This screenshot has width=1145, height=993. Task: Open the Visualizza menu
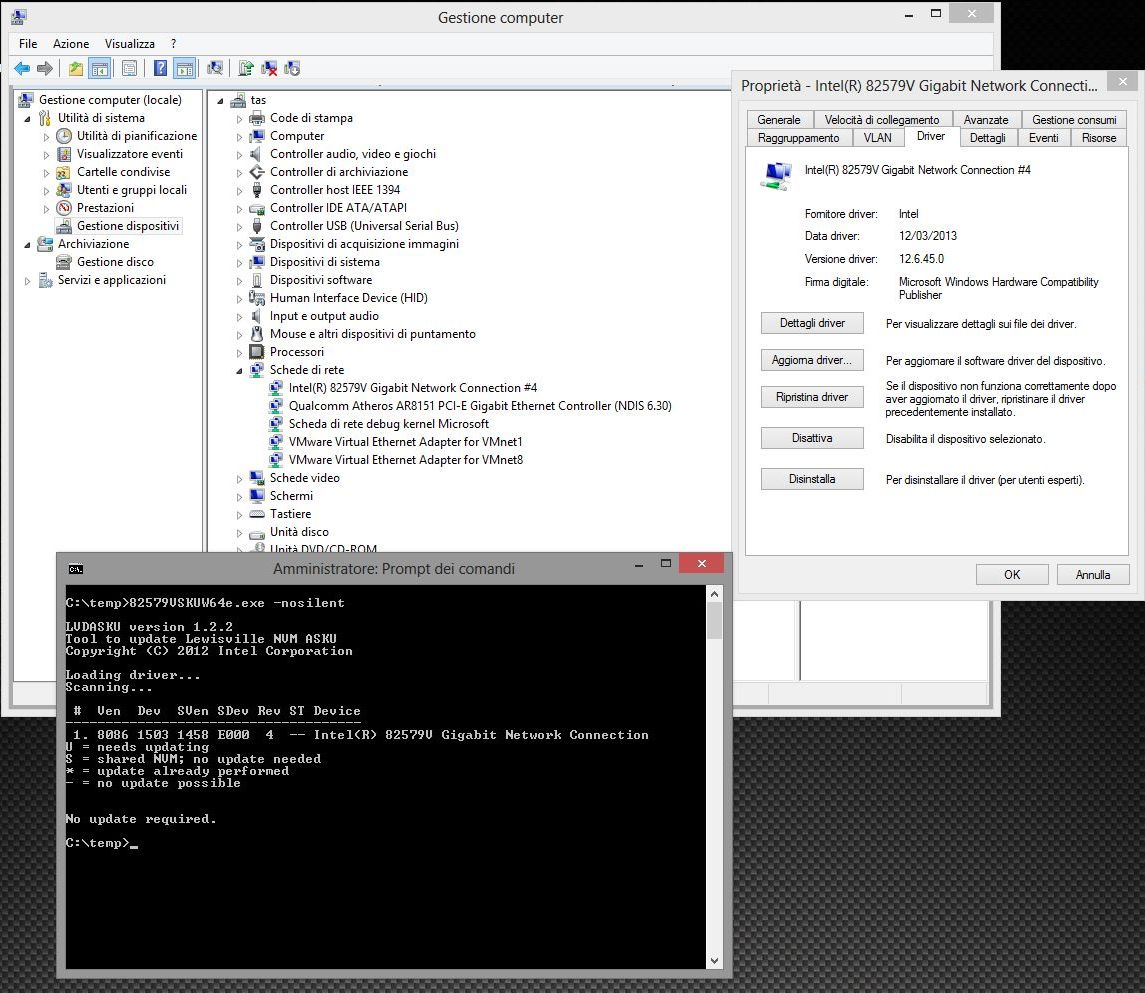tap(129, 44)
